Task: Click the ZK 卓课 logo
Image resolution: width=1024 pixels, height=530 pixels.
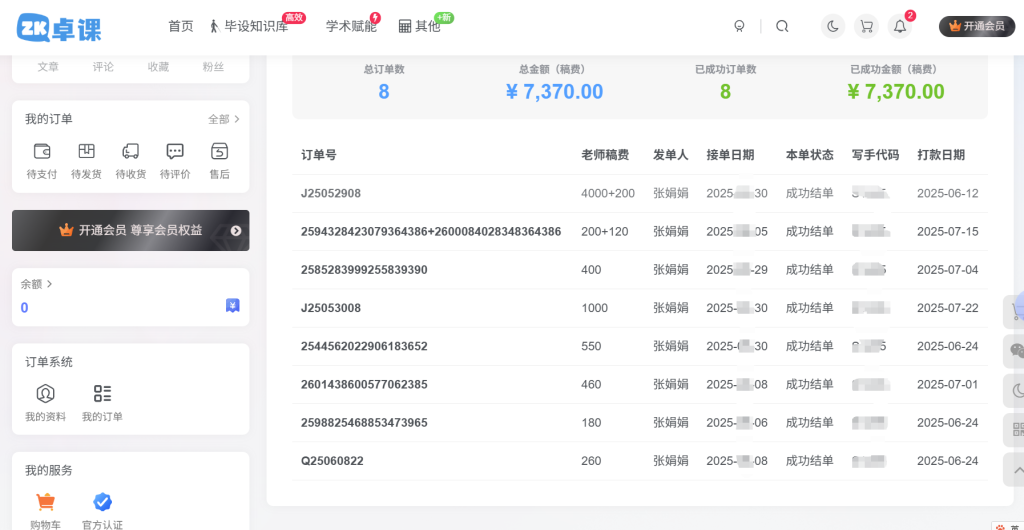Action: 59,27
